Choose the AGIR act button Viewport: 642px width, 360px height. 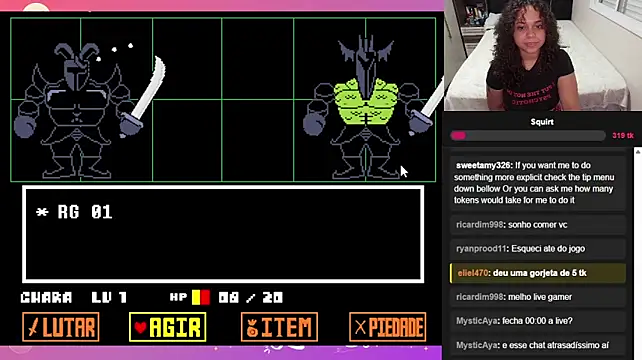[x=167, y=327]
